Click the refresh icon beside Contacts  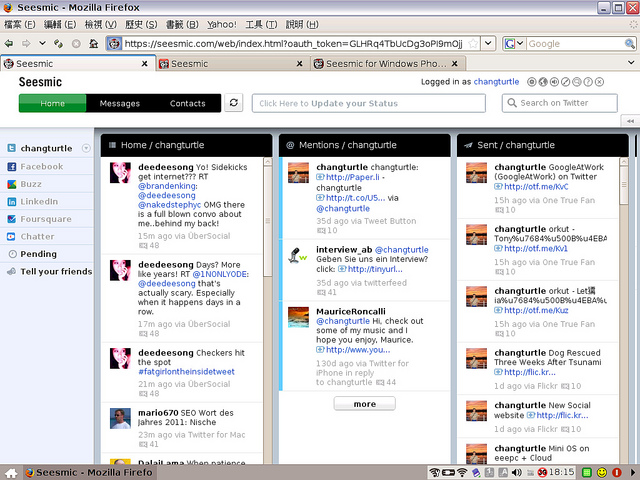click(x=233, y=103)
